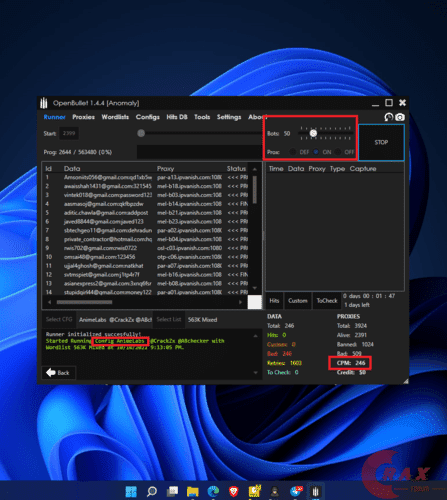The image size is (447, 500).
Task: Select the row with proxy par-a07.ipvanish.com
Action: pyautogui.click(x=147, y=266)
